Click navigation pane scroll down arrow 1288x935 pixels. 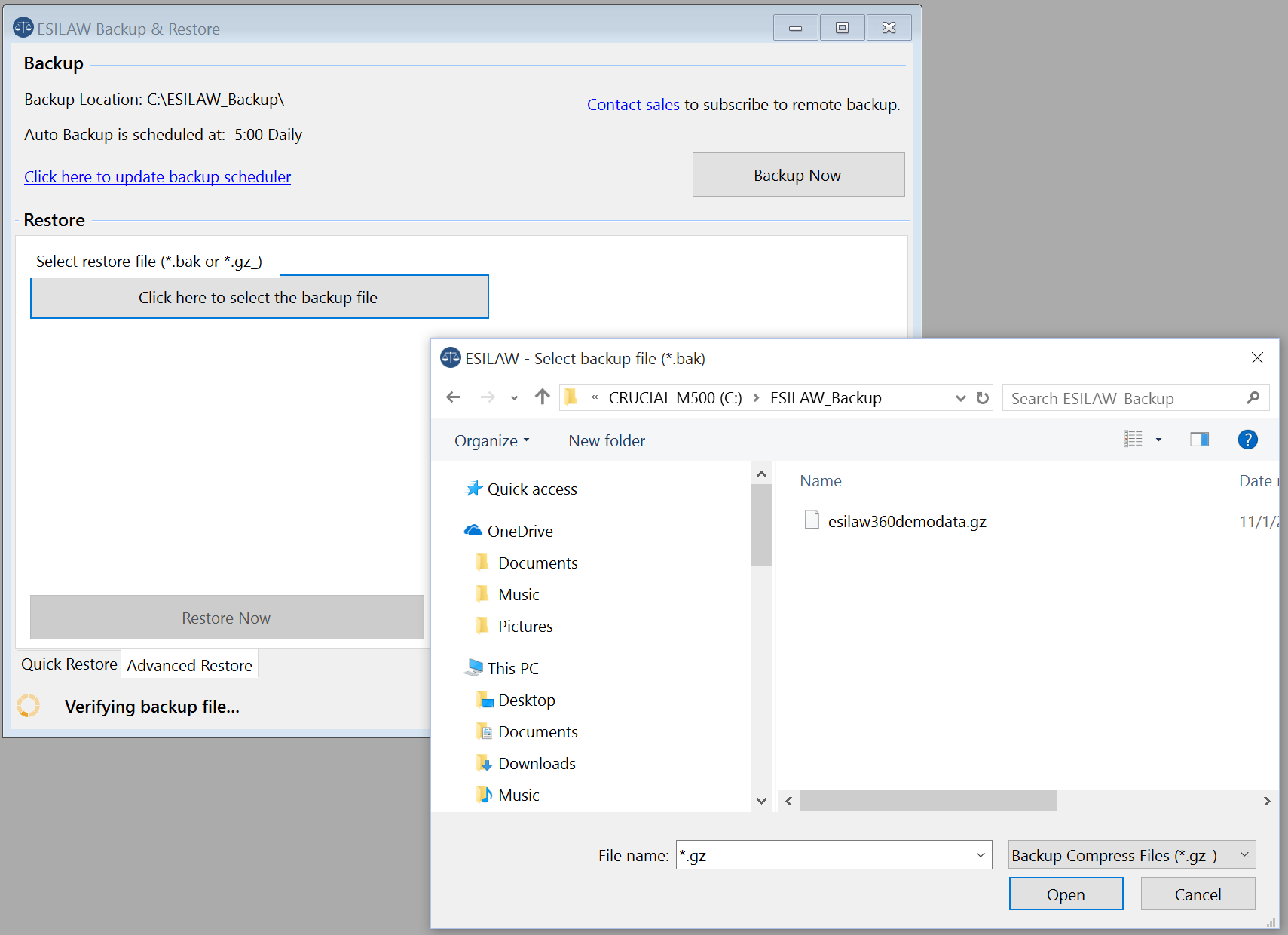point(761,801)
